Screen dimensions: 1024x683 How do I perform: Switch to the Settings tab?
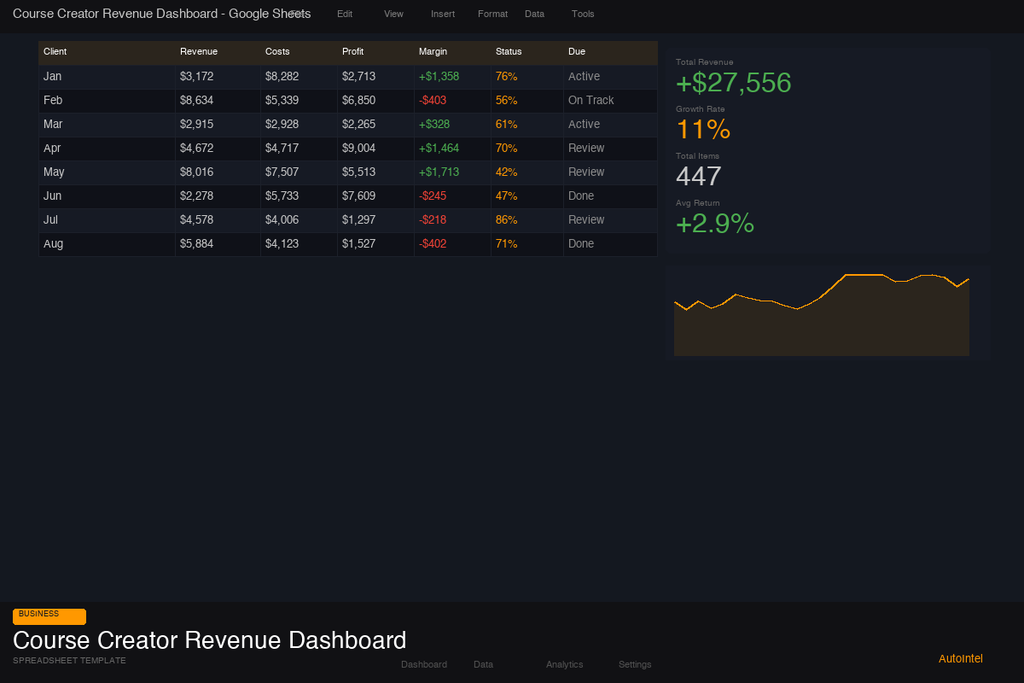point(635,664)
